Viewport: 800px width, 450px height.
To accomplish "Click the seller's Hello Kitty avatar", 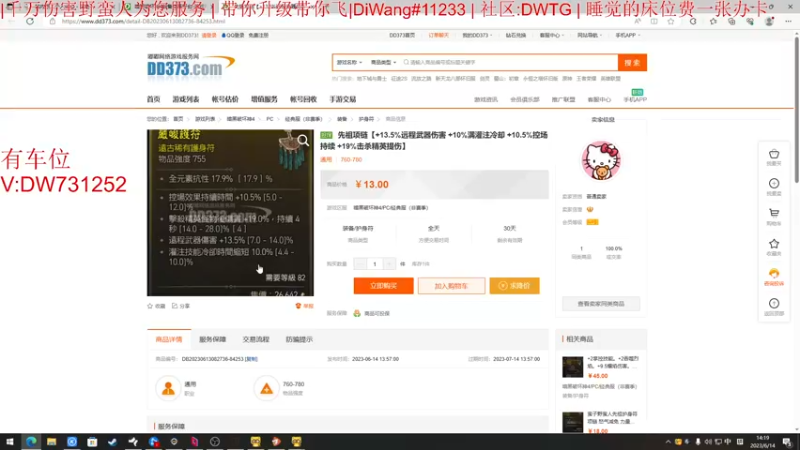I will coord(601,161).
